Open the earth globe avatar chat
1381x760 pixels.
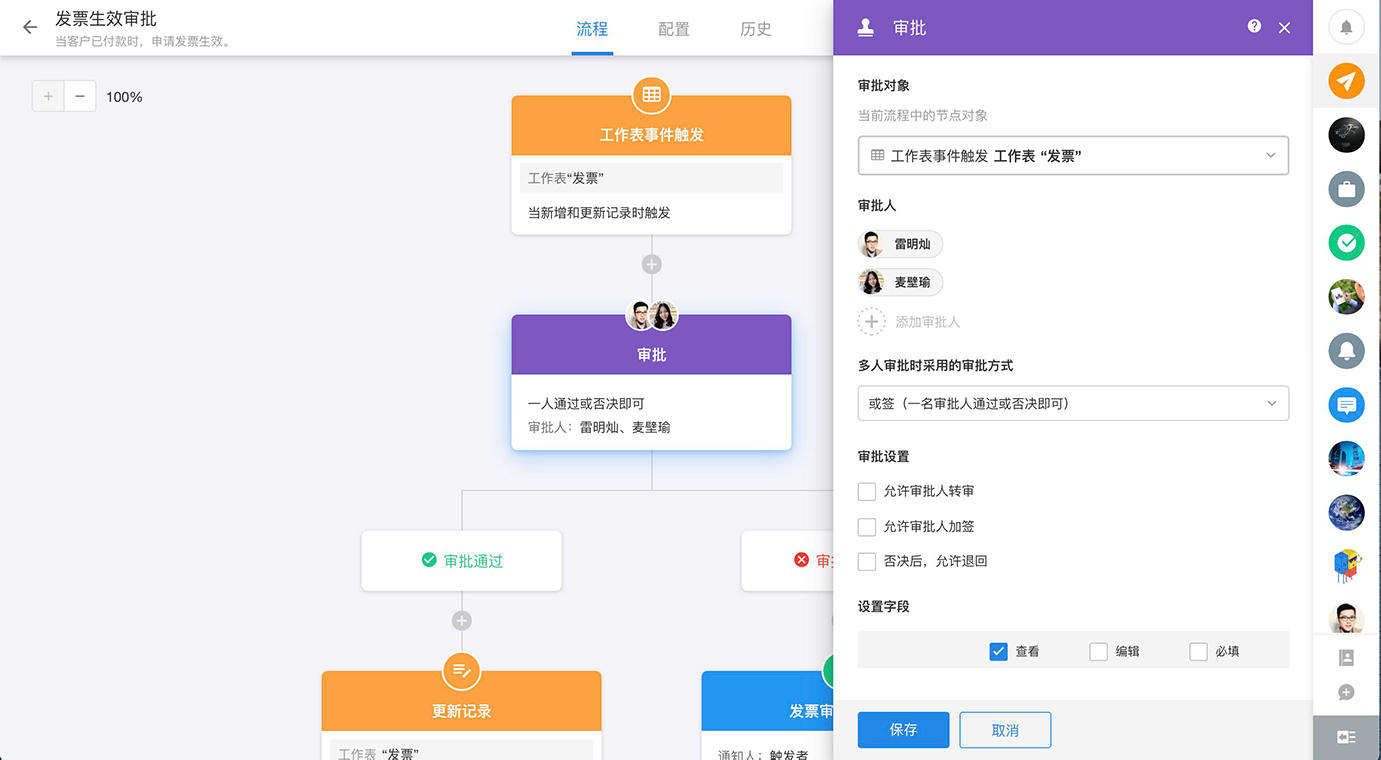1346,512
